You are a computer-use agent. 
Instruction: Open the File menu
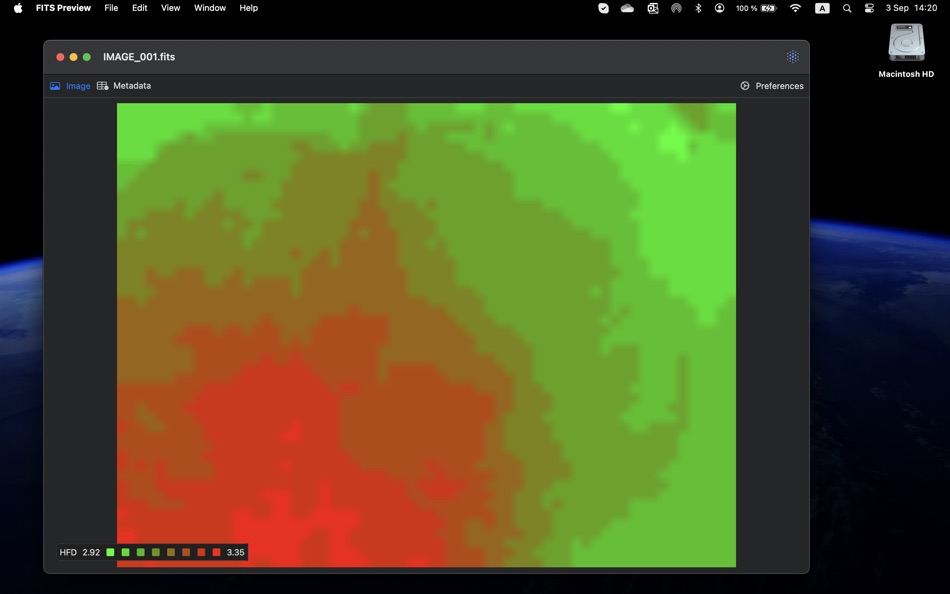tap(111, 8)
